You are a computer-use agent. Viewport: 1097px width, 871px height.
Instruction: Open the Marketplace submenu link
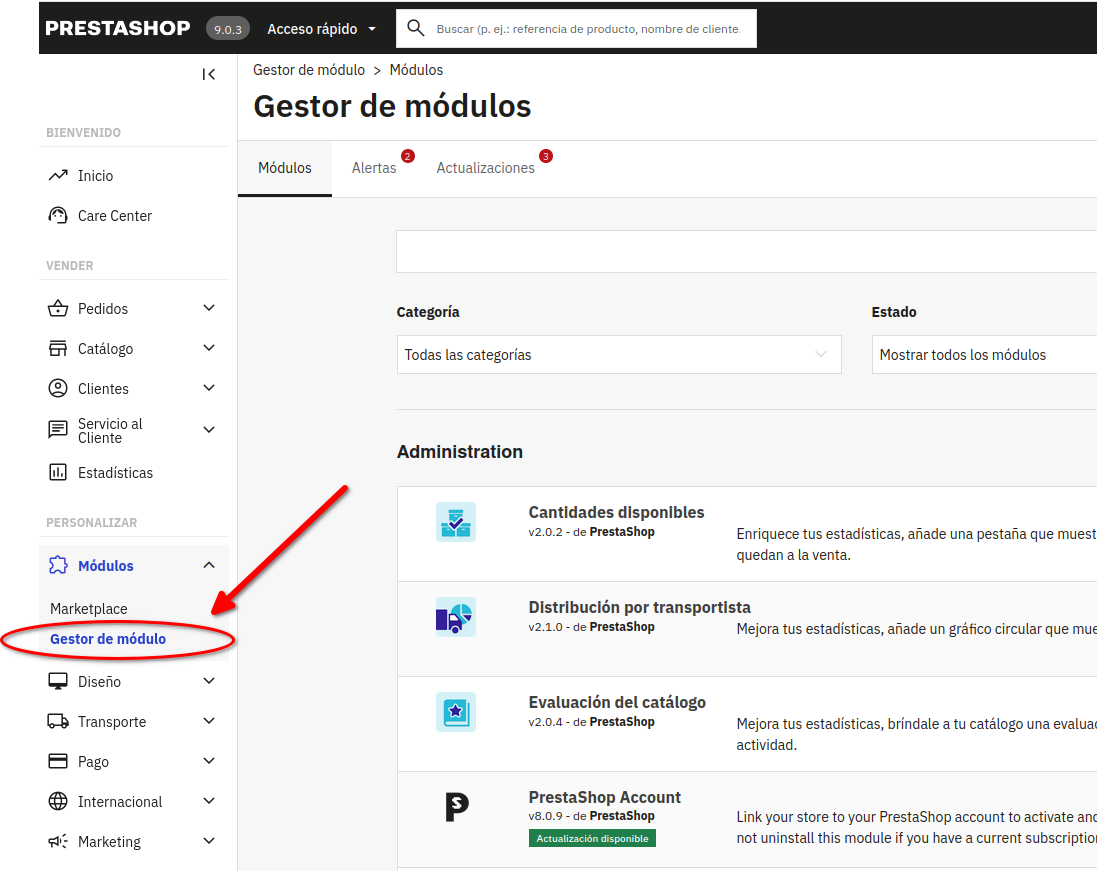[89, 609]
